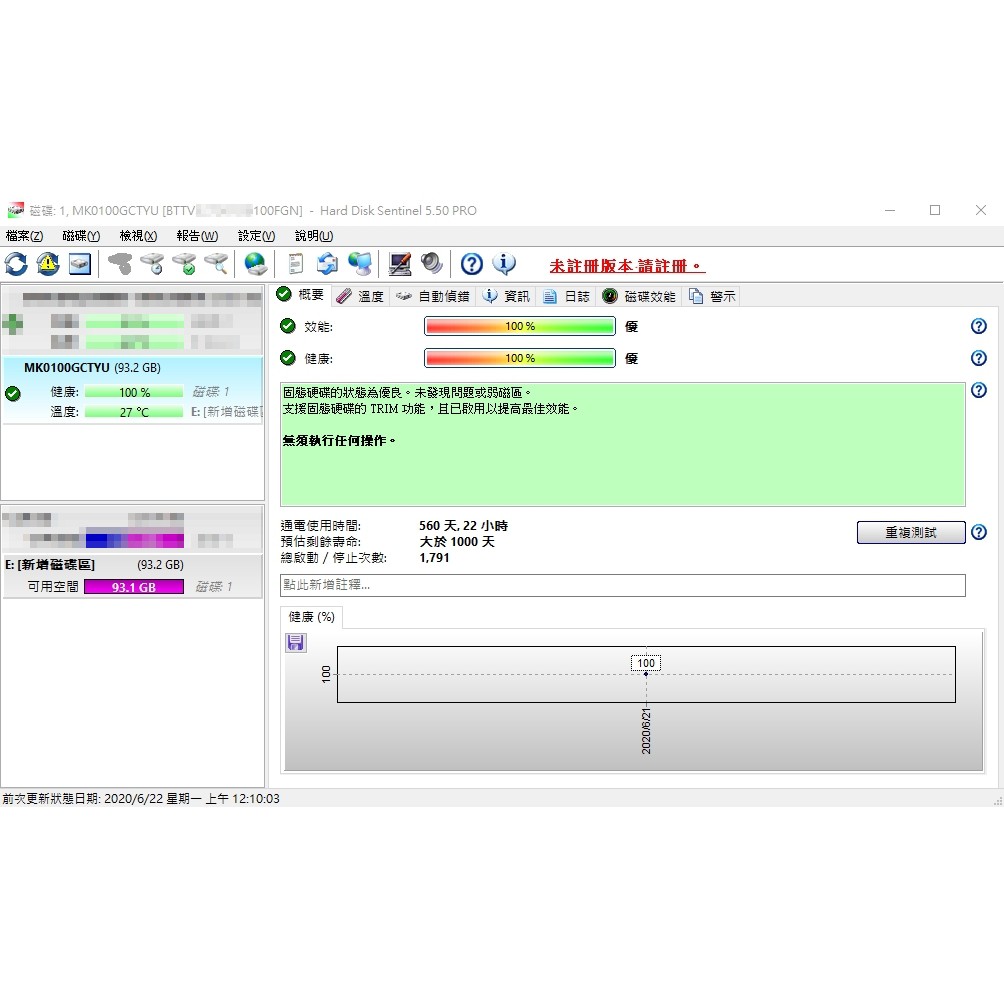Click the globe over disk toolbar icon
Screen dimensions: 1004x1004
255,264
